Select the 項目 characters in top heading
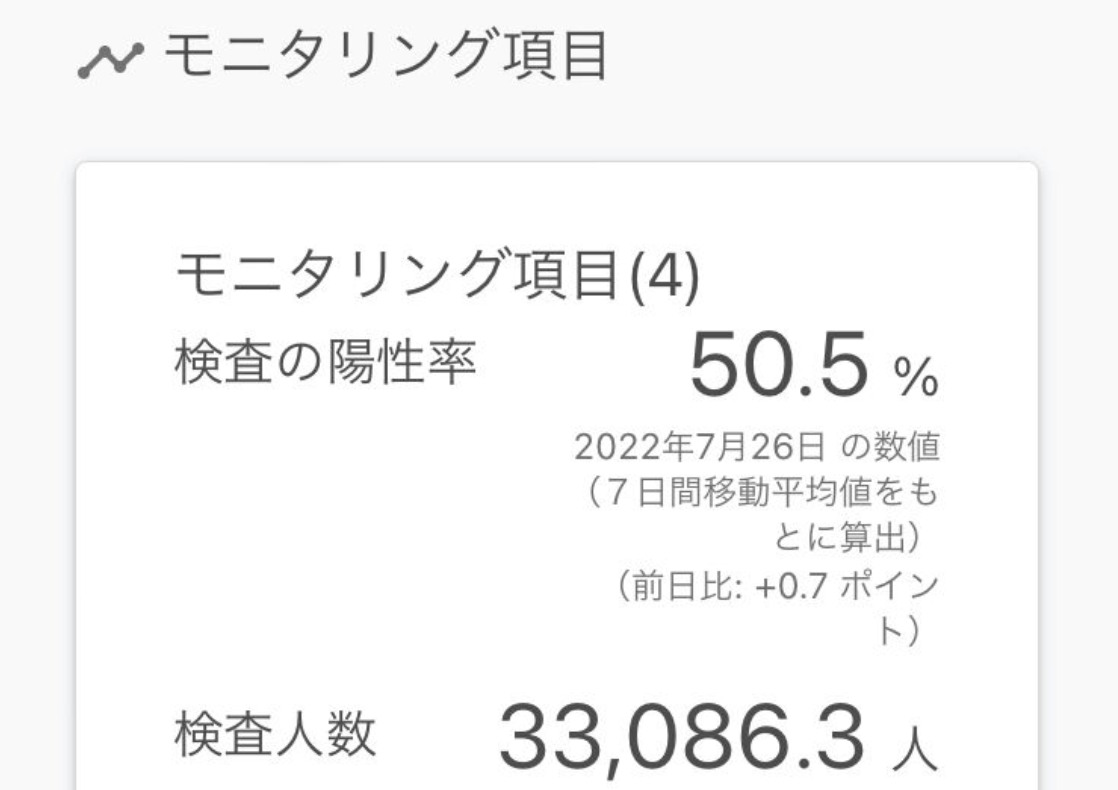1118x790 pixels. tap(556, 56)
